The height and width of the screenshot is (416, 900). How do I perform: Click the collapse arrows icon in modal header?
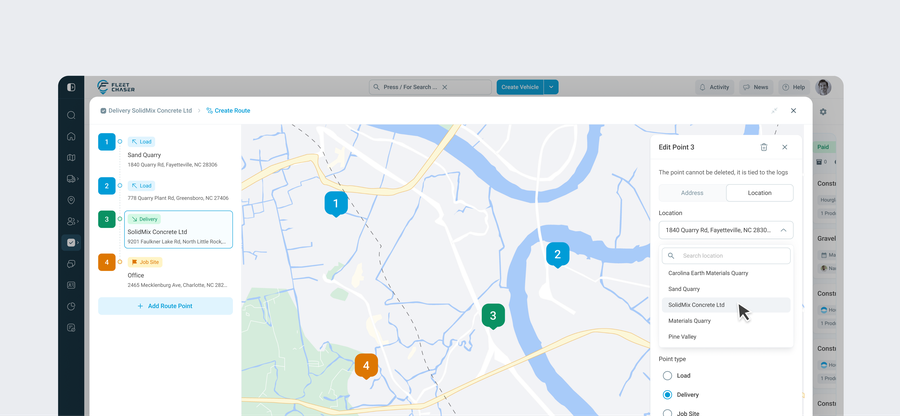pyautogui.click(x=774, y=111)
